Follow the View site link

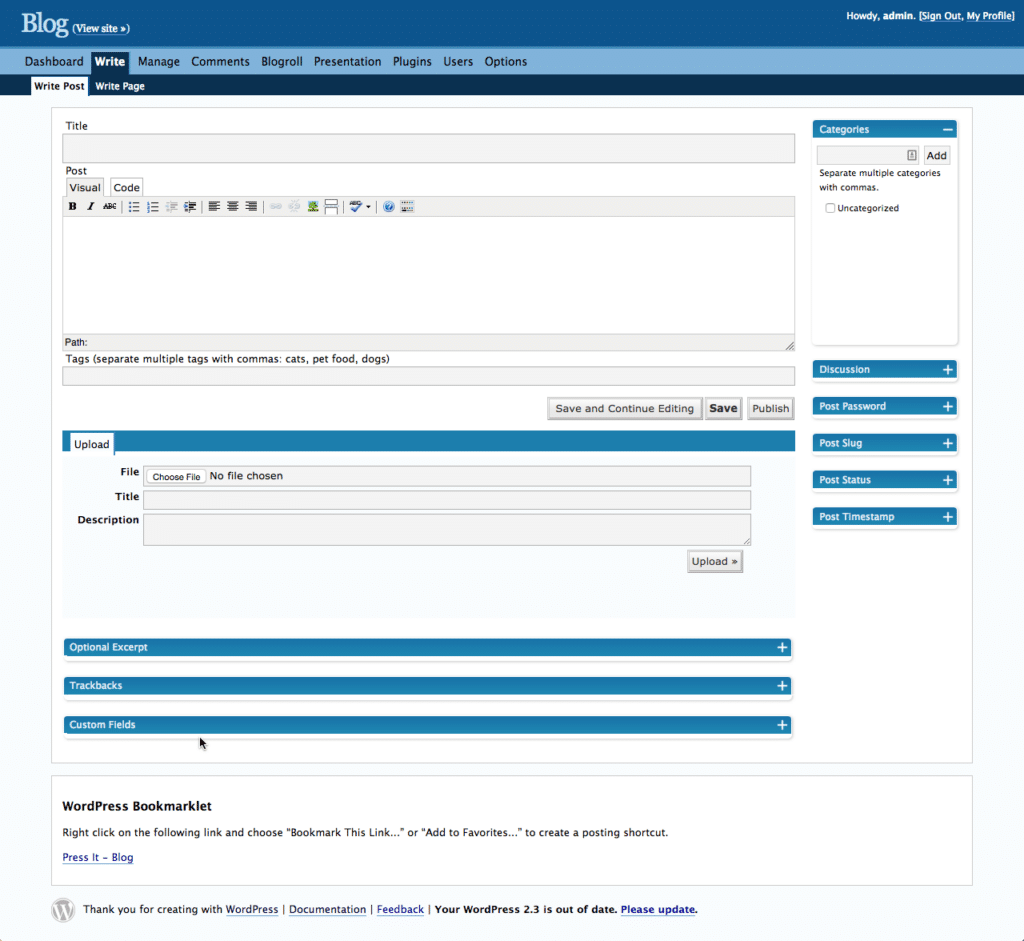pyautogui.click(x=101, y=29)
